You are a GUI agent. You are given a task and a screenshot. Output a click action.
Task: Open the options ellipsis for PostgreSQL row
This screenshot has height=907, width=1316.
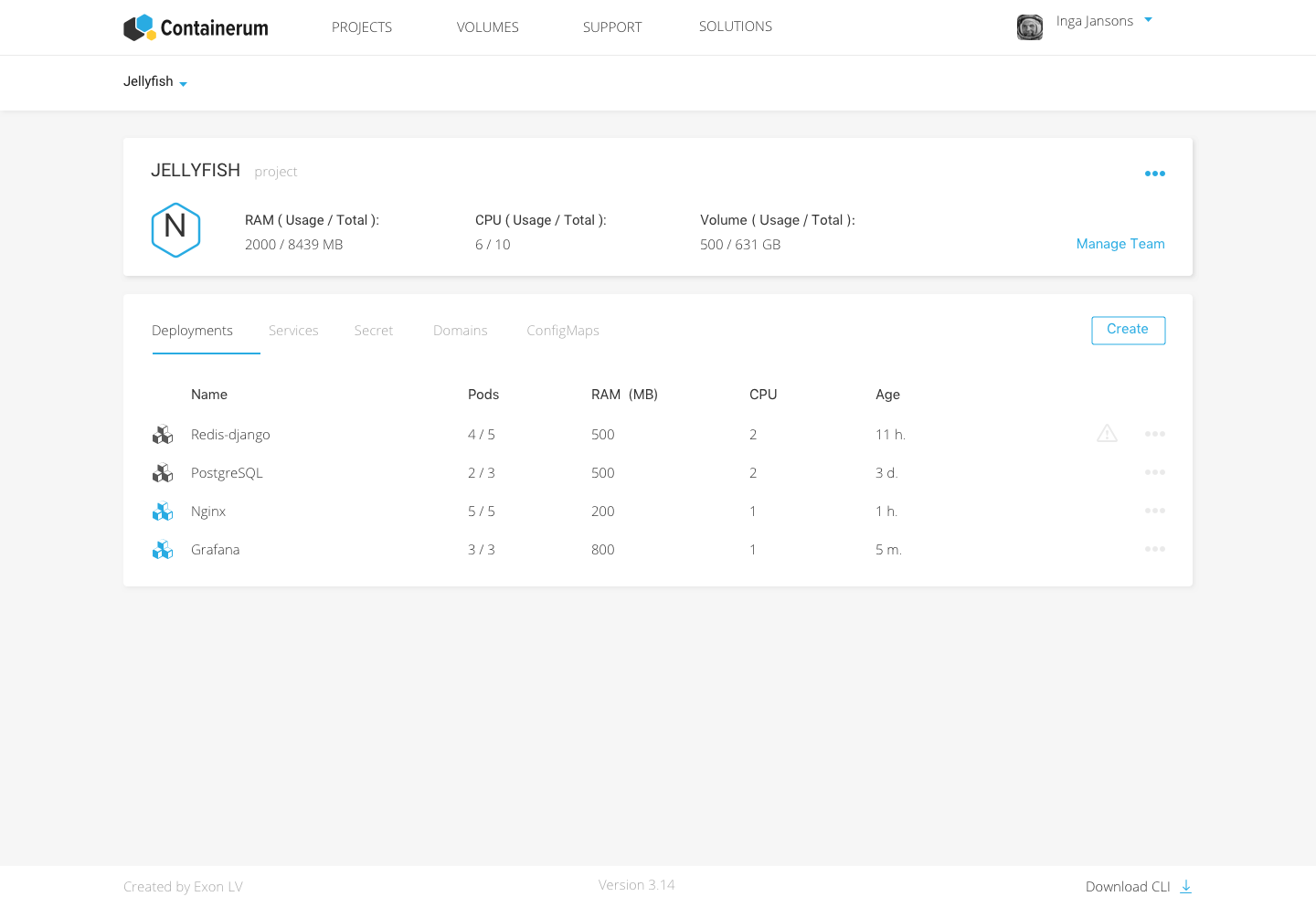[x=1154, y=472]
